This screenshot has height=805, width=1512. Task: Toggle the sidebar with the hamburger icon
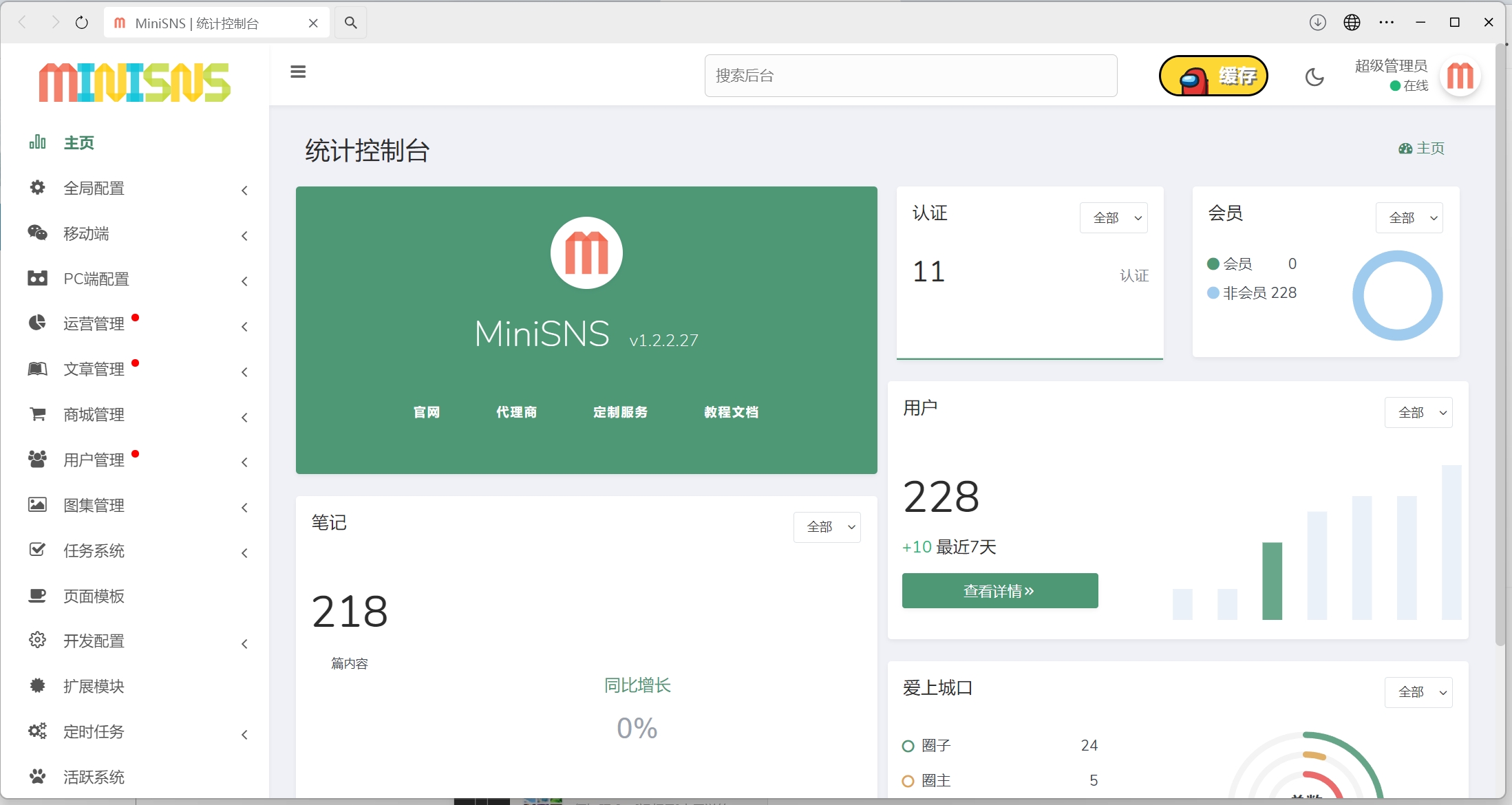[298, 72]
